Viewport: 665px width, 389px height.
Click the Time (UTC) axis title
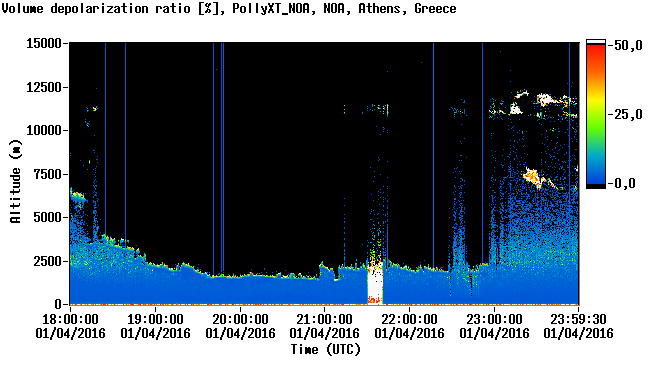[x=325, y=350]
